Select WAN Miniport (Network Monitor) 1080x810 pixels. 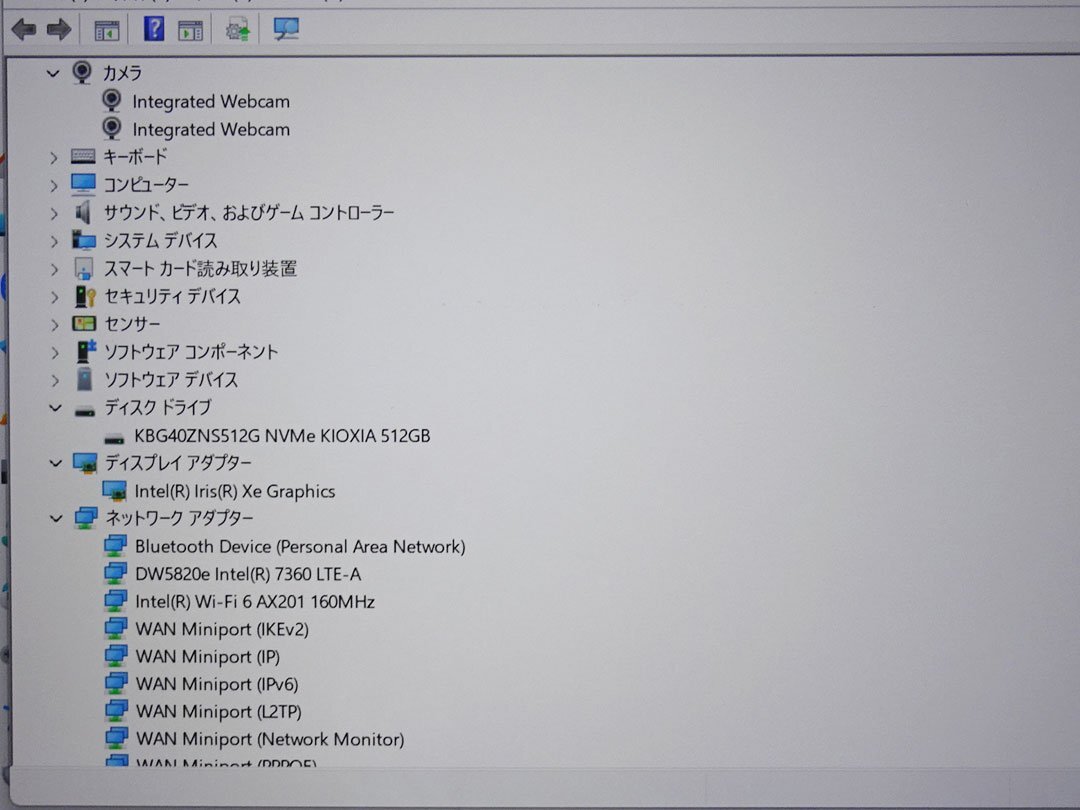pos(270,739)
